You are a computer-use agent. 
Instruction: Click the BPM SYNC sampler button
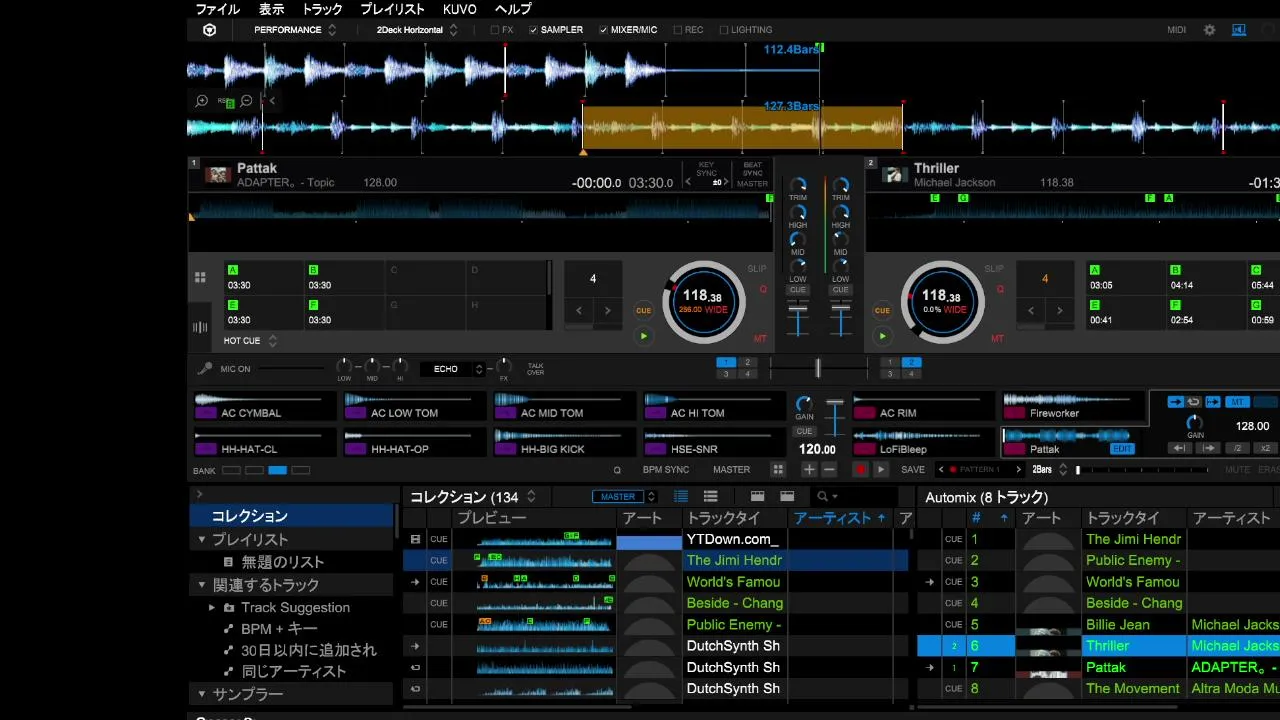[666, 469]
